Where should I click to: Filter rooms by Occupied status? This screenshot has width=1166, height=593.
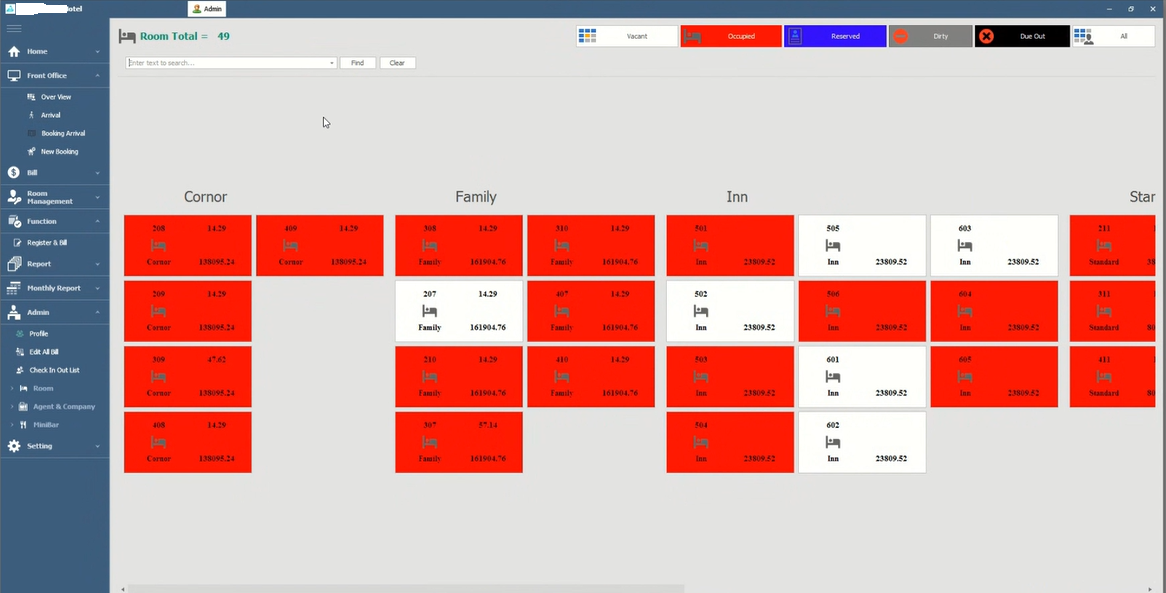tap(731, 36)
